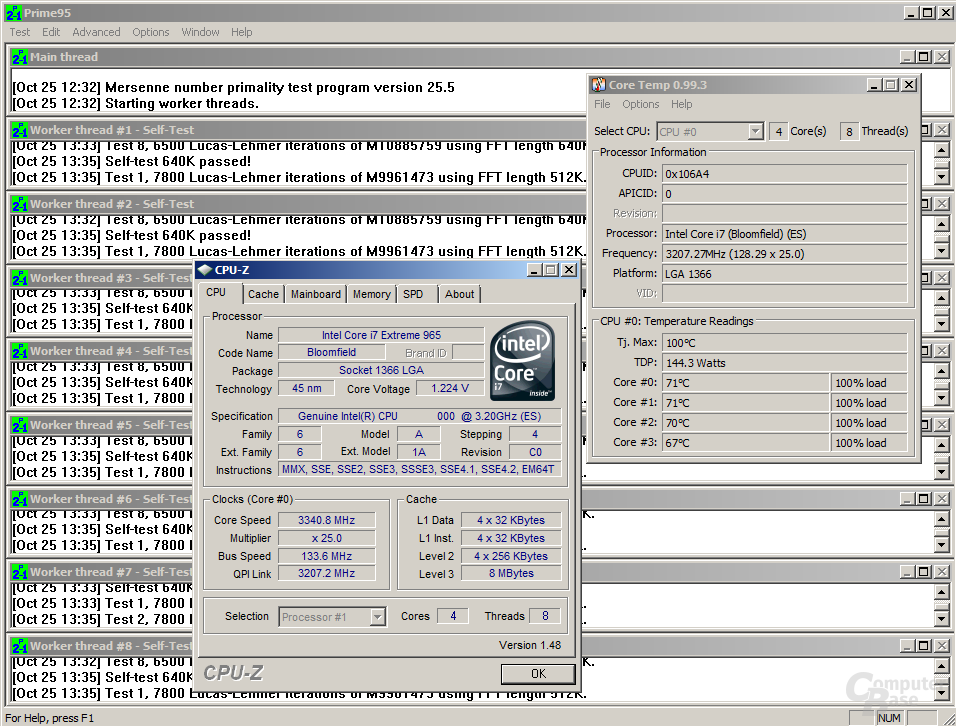956x726 pixels.
Task: Click the Worker thread #5 window icon
Action: click(x=20, y=425)
